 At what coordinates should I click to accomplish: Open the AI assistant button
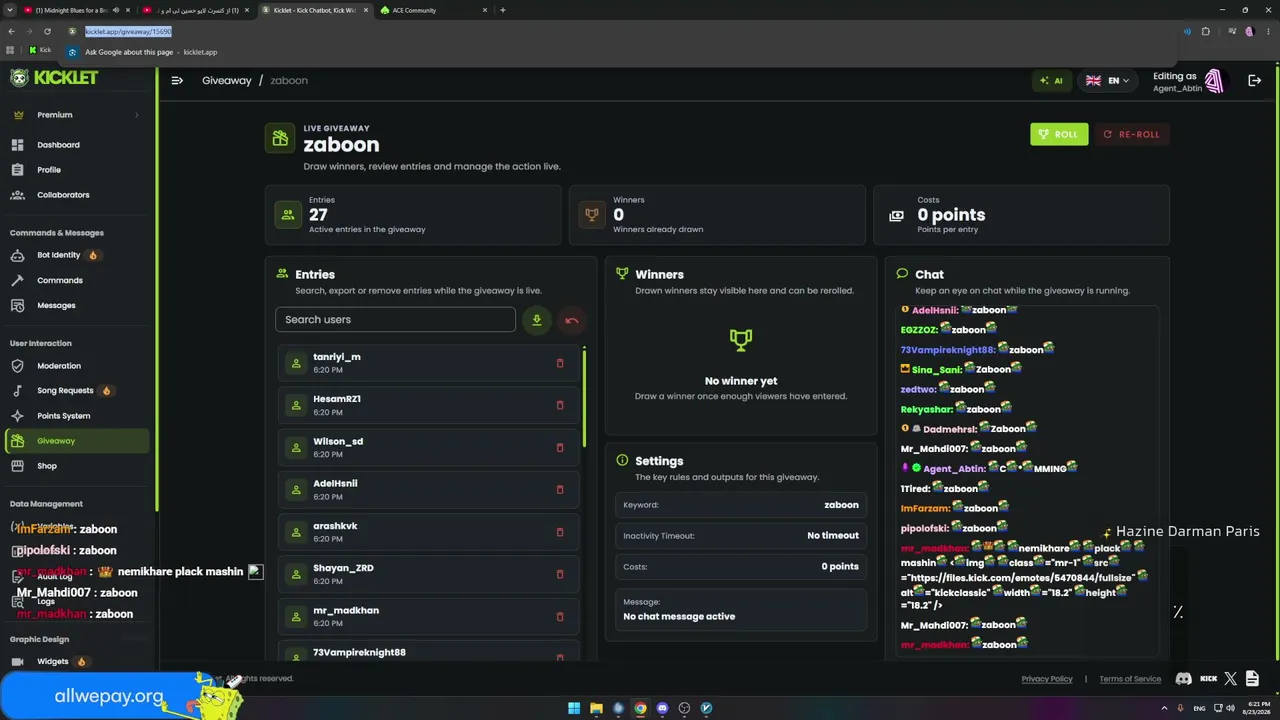click(x=1051, y=81)
